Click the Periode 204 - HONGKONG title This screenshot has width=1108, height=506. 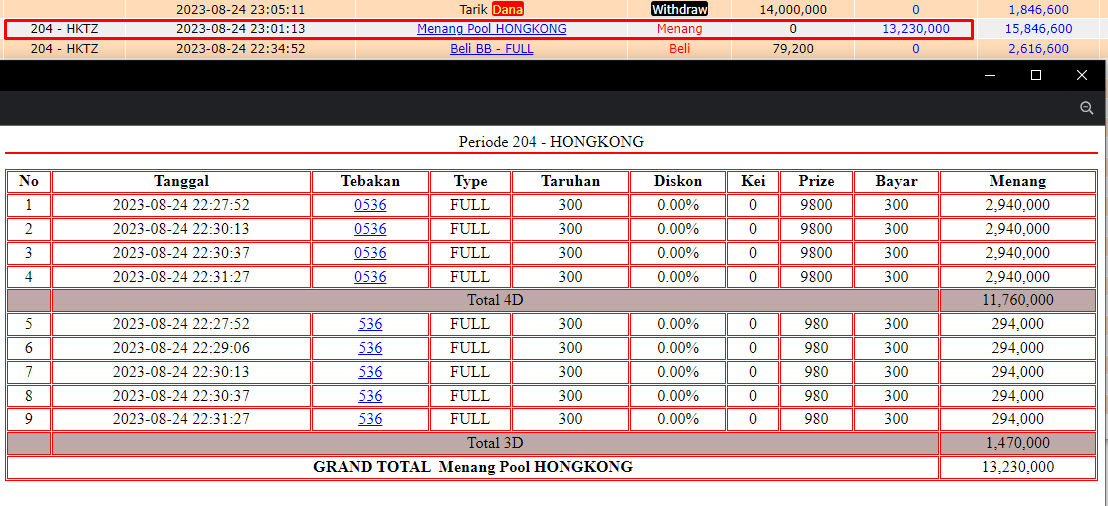(x=551, y=141)
